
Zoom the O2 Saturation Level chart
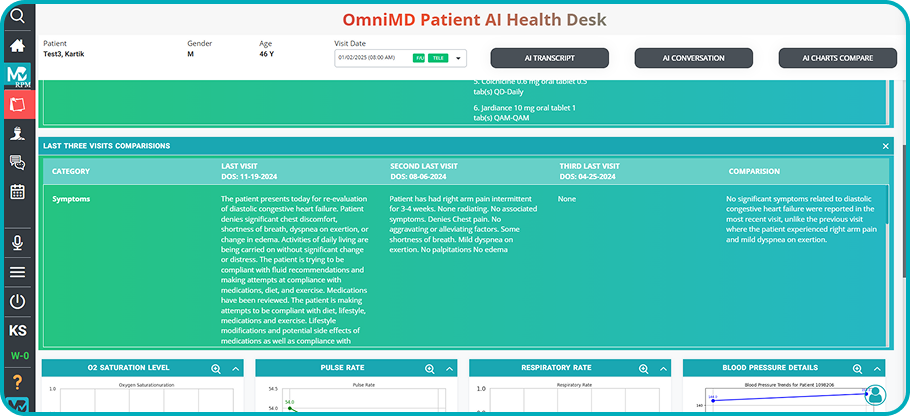(216, 368)
